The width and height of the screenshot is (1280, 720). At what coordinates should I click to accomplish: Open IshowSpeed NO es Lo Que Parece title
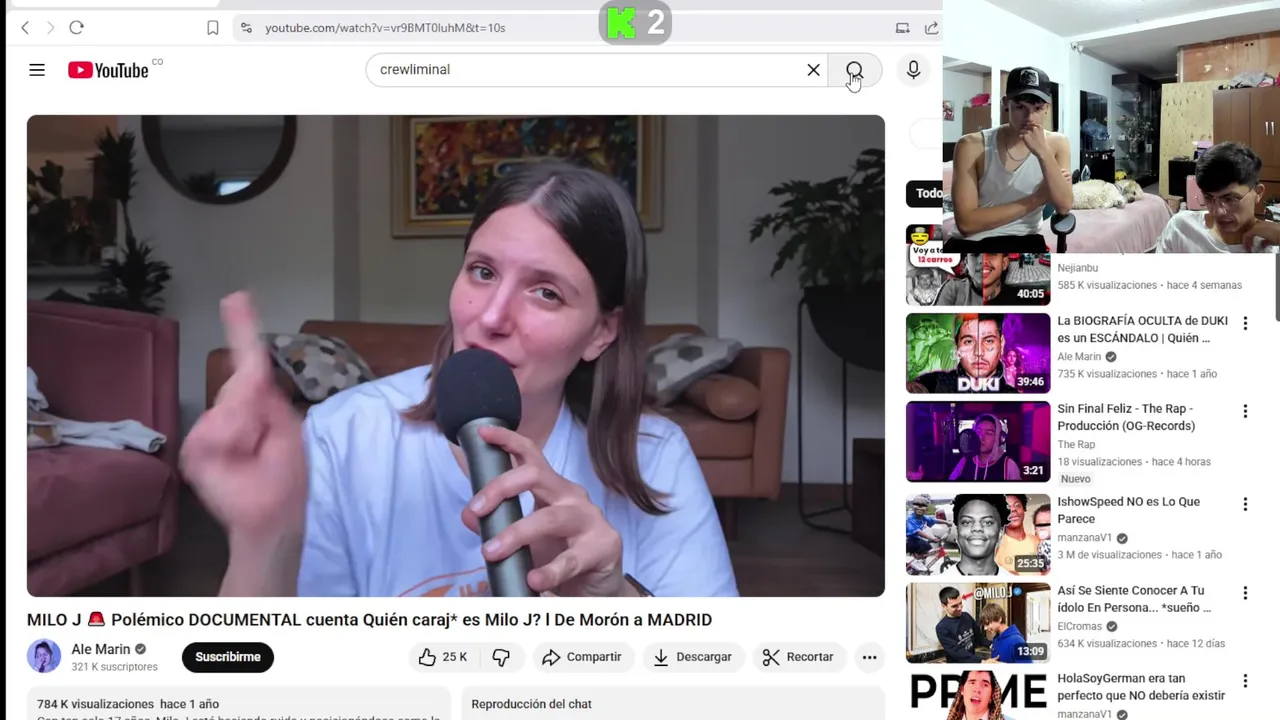[x=1128, y=510]
